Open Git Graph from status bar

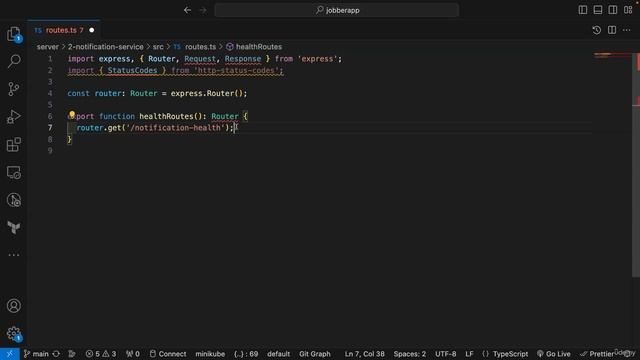click(x=315, y=354)
